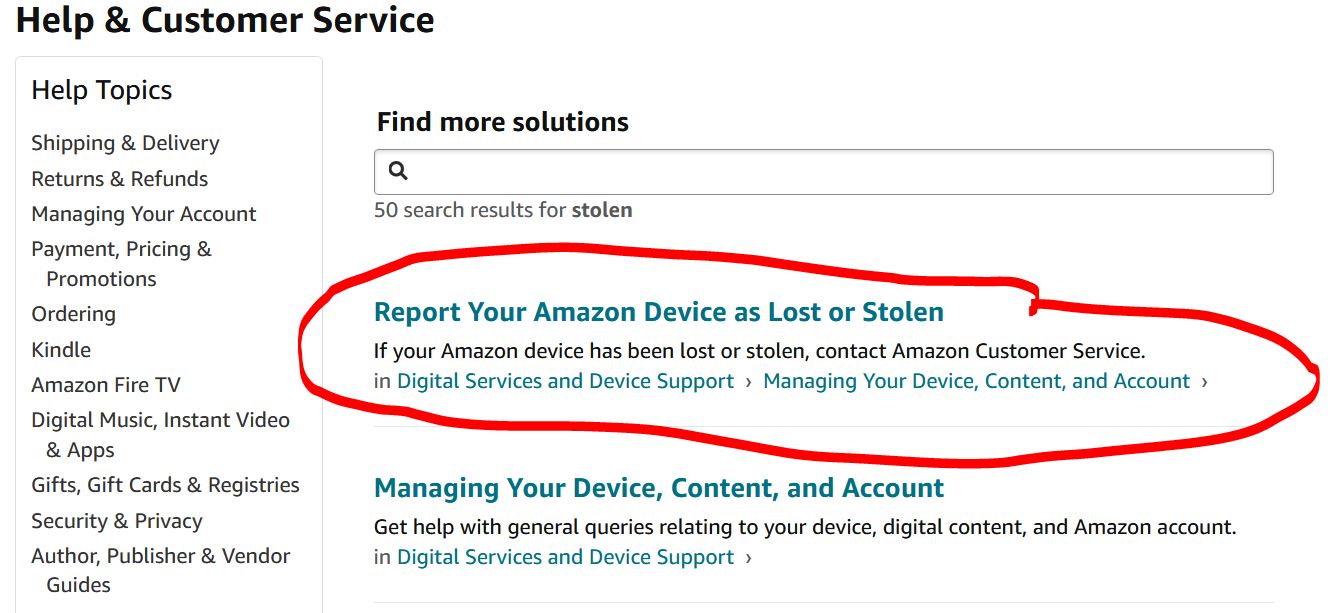
Task: Select Security & Privacy help topic
Action: click(x=117, y=520)
